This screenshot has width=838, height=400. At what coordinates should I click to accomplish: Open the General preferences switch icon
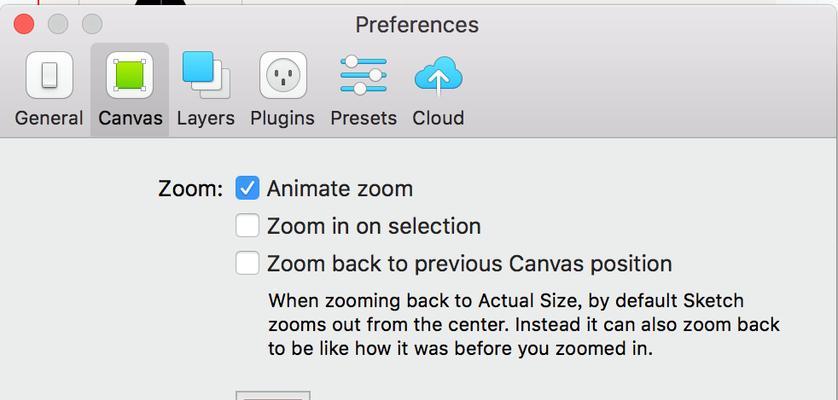click(49, 75)
